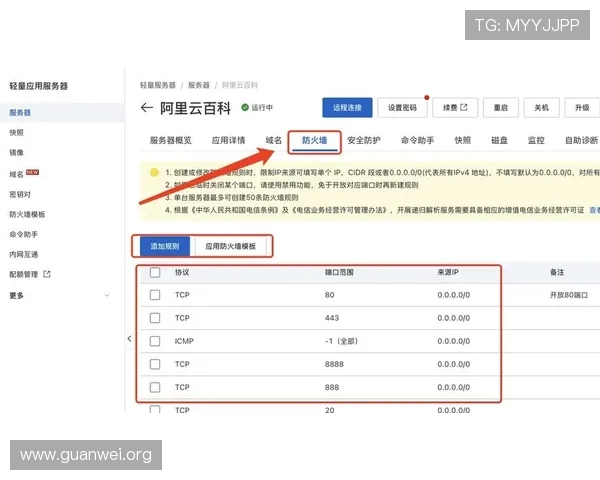Image resolution: width=600 pixels, height=480 pixels.
Task: Check the TCP port 20 rule checkbox
Action: 155,409
